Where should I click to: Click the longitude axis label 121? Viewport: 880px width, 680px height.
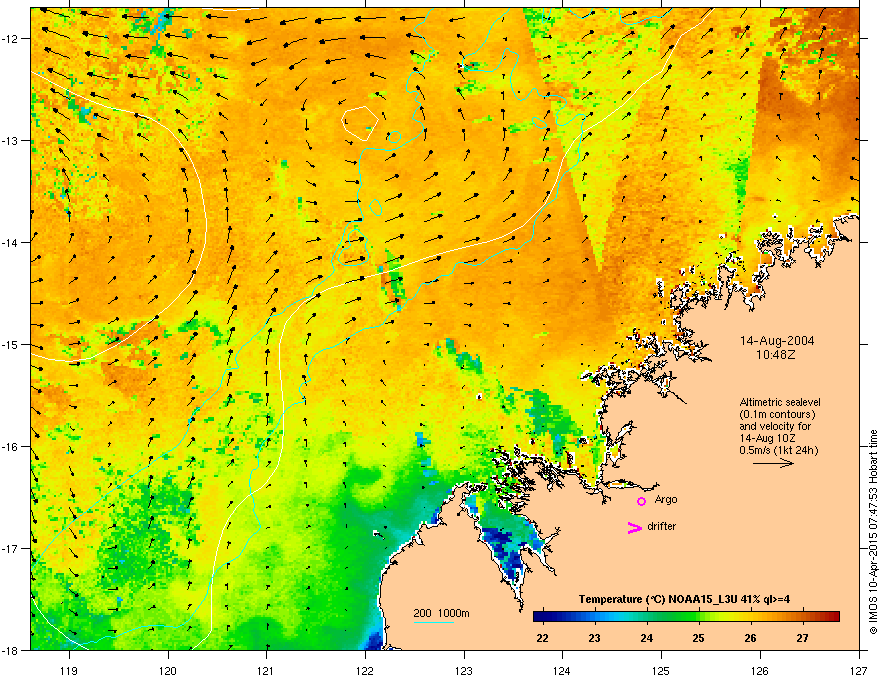[266, 671]
